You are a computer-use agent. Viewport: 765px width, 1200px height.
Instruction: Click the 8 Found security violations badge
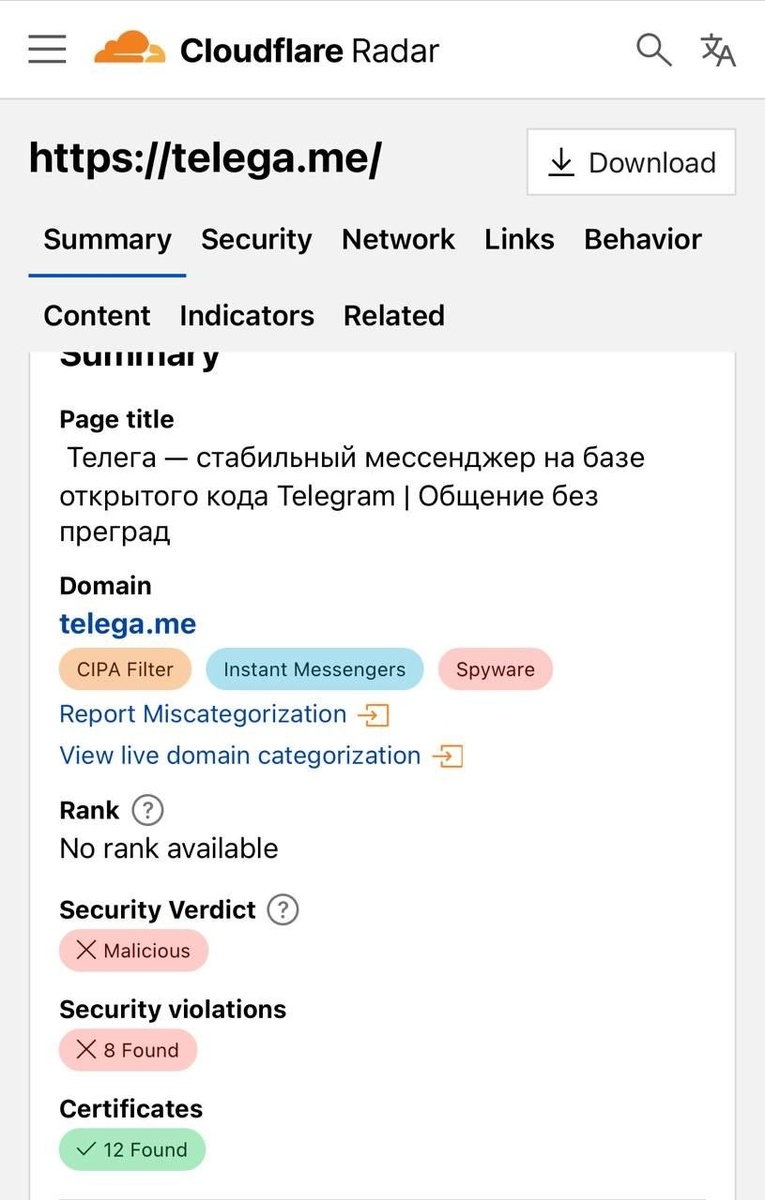point(128,1050)
